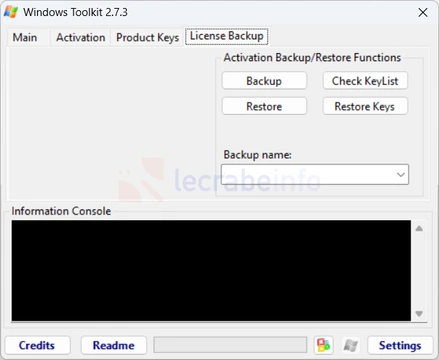
Task: Click the Restore Keys button
Action: (x=365, y=106)
